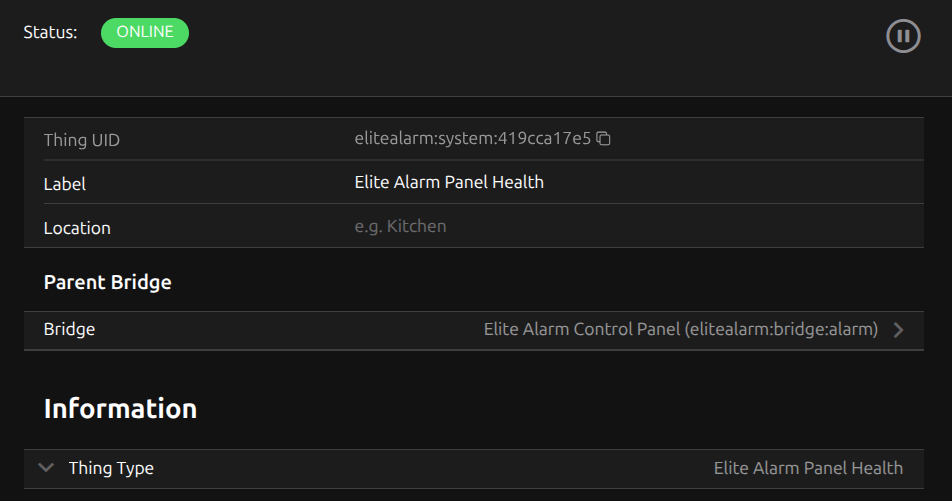Click the 'Bridge' row label
The width and height of the screenshot is (952, 501).
(69, 329)
